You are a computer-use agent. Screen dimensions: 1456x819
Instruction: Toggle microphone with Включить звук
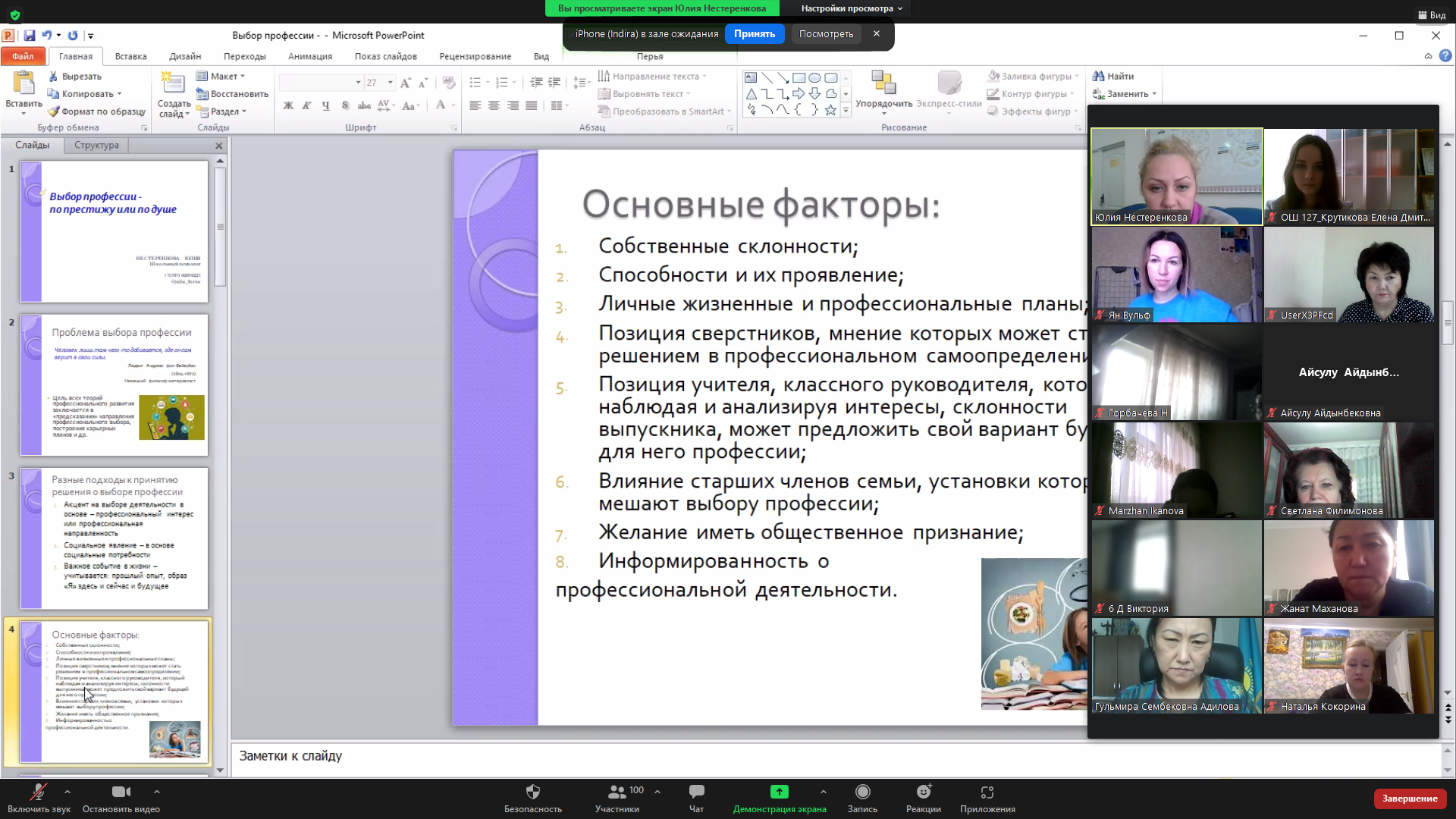pos(38,792)
